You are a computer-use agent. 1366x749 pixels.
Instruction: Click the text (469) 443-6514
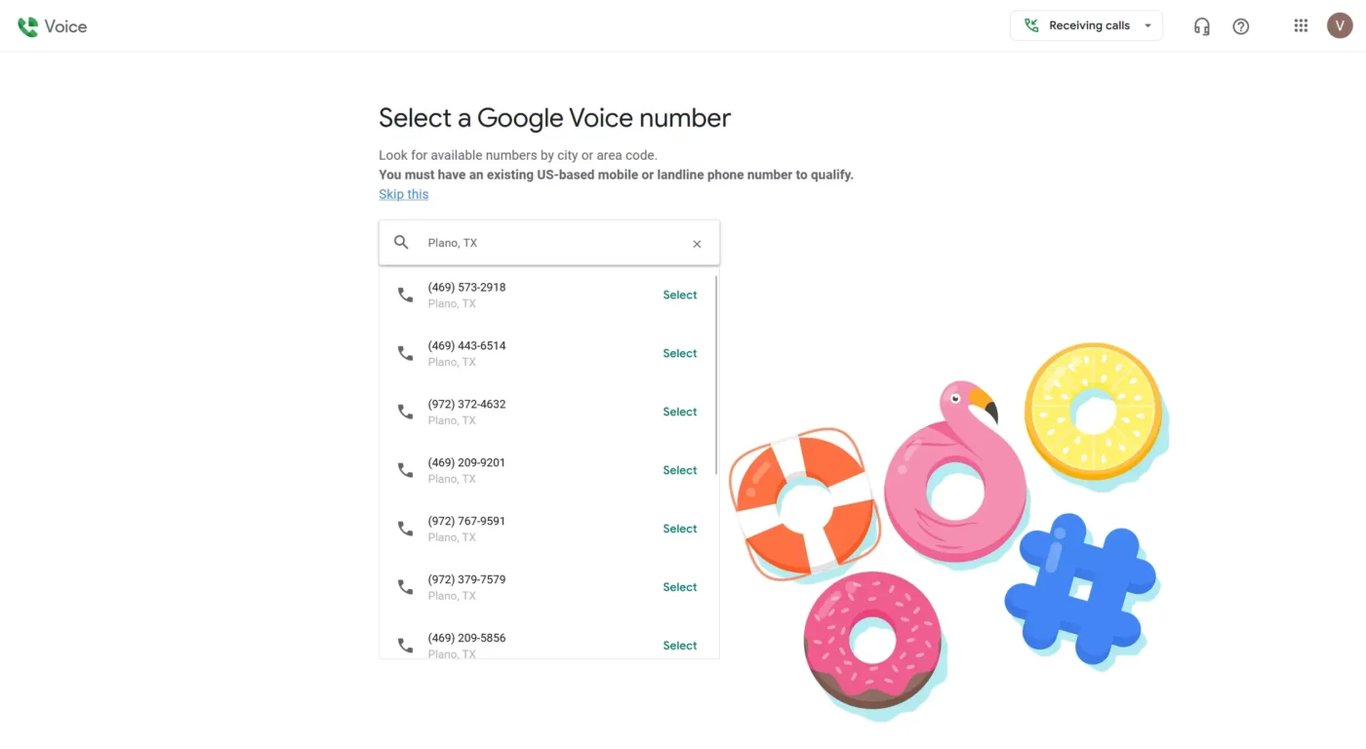[467, 346]
